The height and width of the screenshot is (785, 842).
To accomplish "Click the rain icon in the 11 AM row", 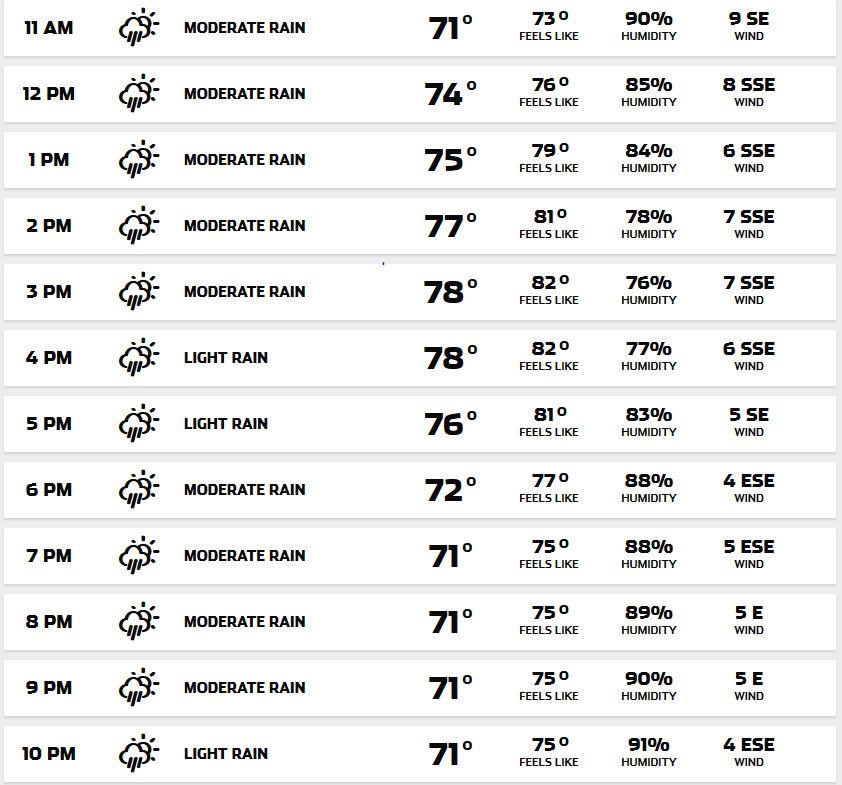I will pyautogui.click(x=139, y=27).
